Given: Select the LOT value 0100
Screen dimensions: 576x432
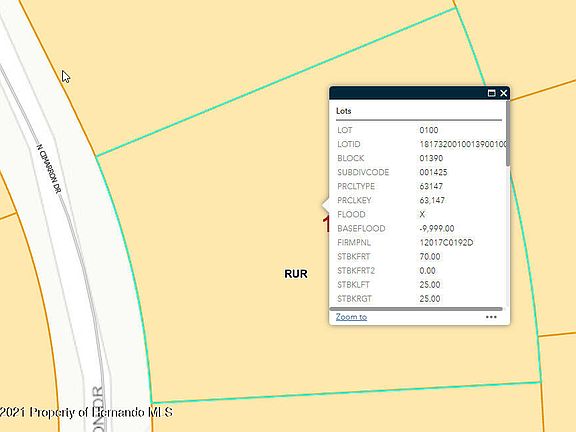Looking at the screenshot, I should (x=429, y=130).
